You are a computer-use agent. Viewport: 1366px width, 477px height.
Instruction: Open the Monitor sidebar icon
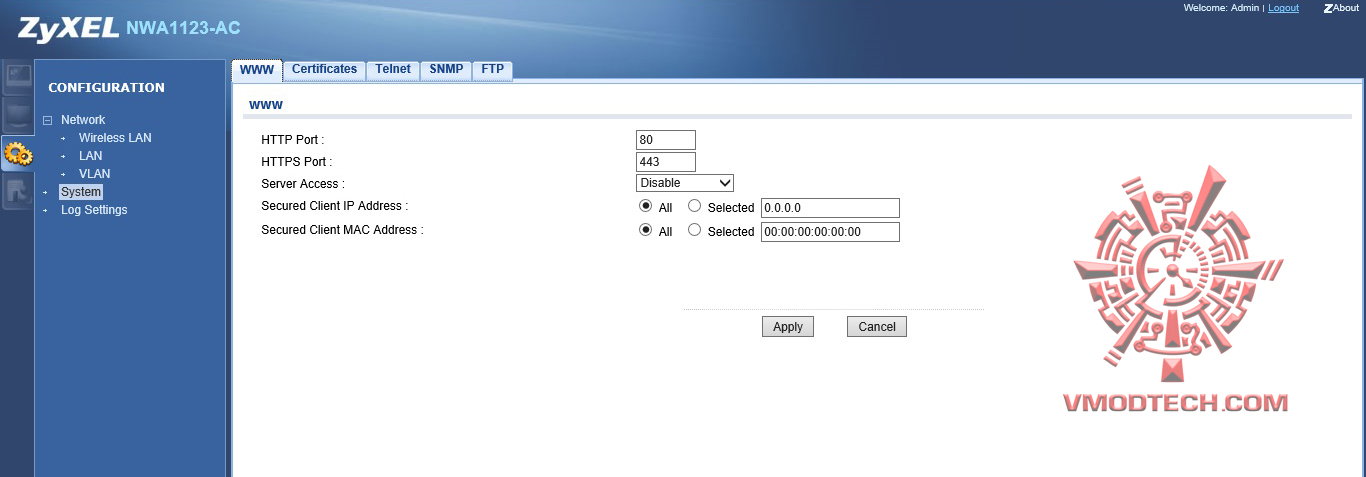click(17, 116)
